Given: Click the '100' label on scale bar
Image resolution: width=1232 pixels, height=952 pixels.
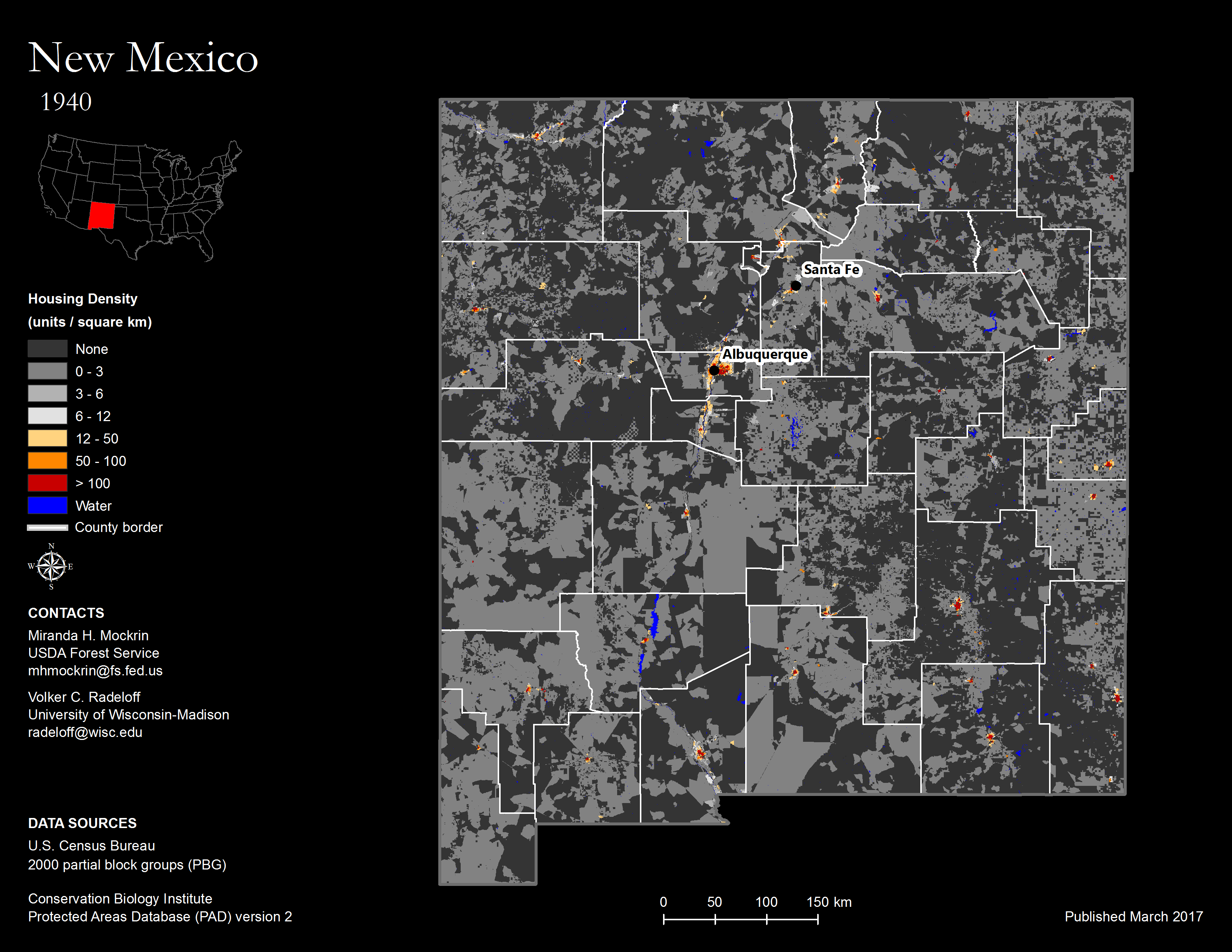Looking at the screenshot, I should coord(766,902).
